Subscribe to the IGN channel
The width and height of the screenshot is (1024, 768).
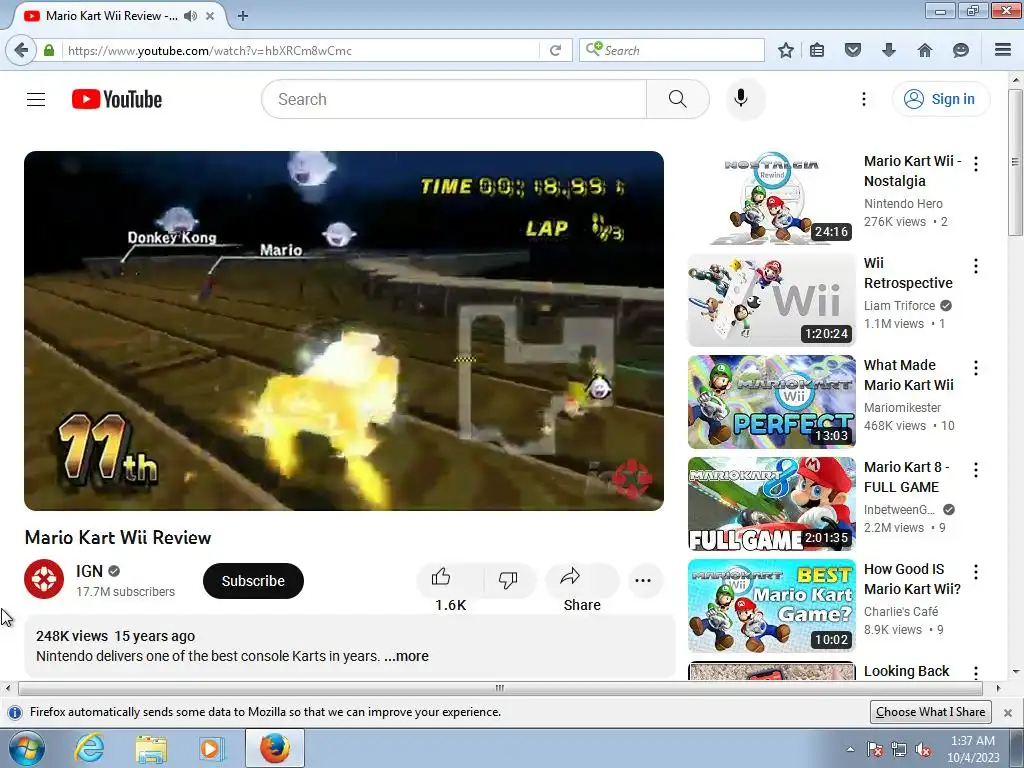coord(253,581)
